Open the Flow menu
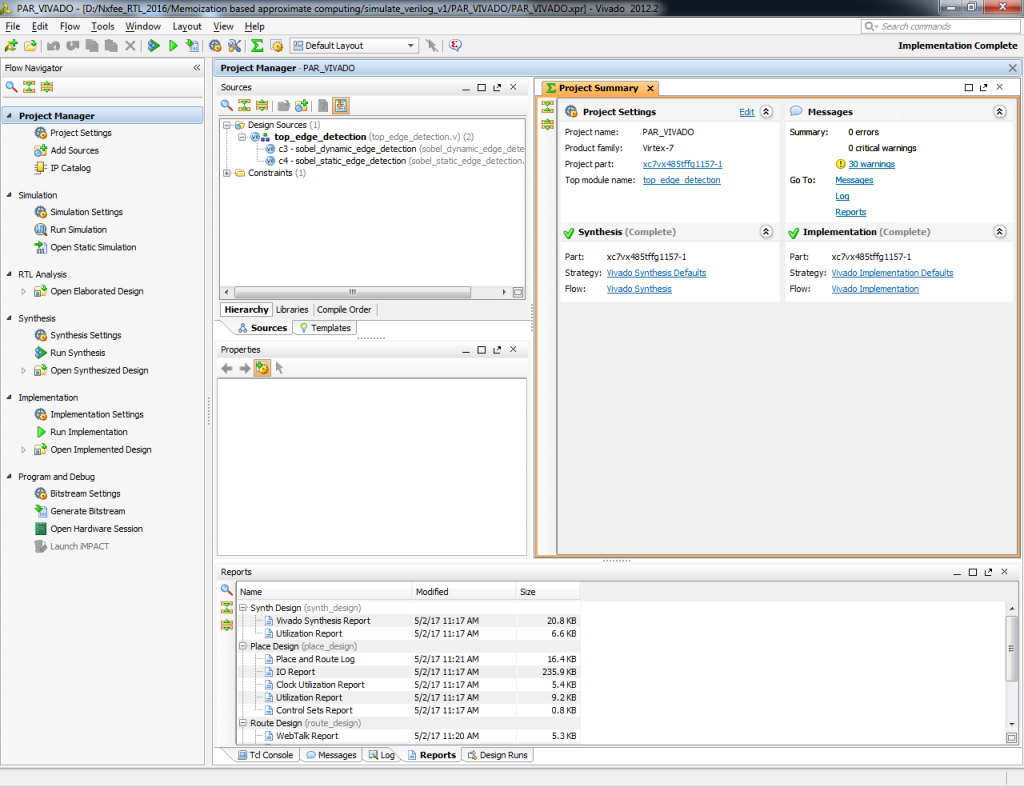This screenshot has width=1024, height=787. tap(70, 26)
